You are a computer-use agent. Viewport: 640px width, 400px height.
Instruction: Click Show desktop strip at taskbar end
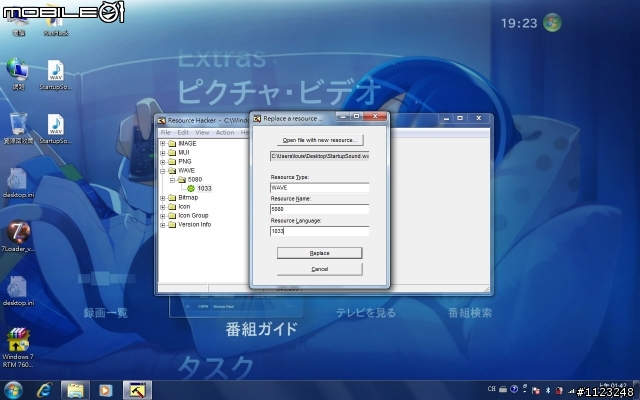[638, 390]
